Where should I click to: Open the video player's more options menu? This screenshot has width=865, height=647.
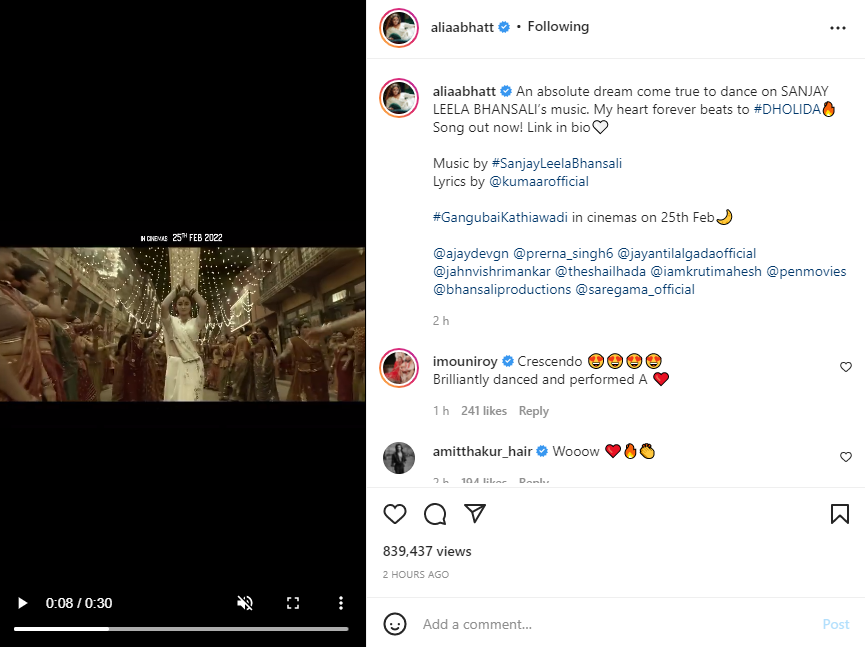coord(341,603)
